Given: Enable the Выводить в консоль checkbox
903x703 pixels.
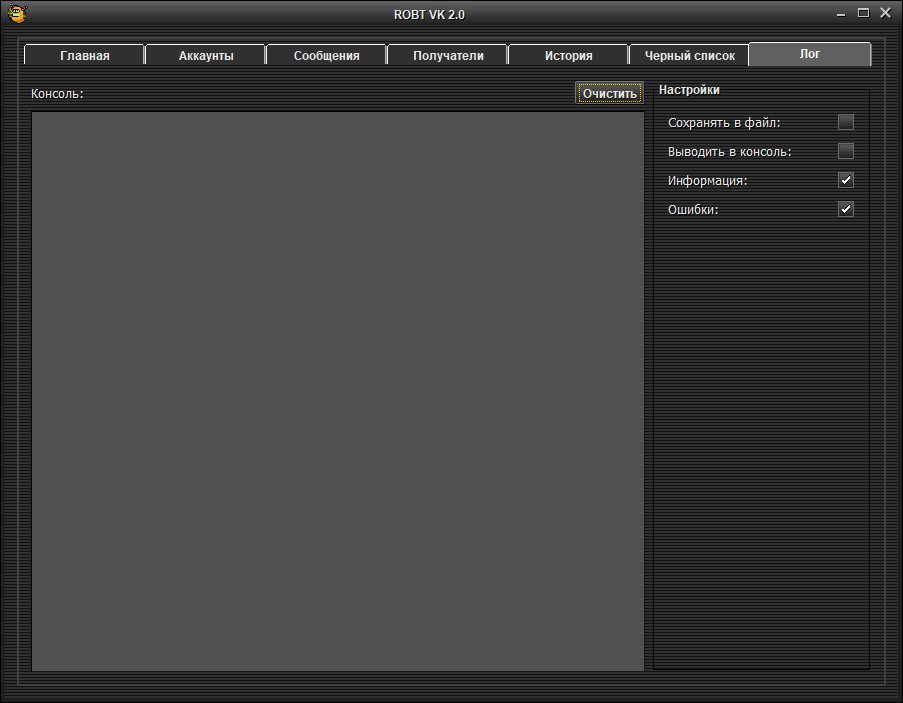Looking at the screenshot, I should coord(846,152).
